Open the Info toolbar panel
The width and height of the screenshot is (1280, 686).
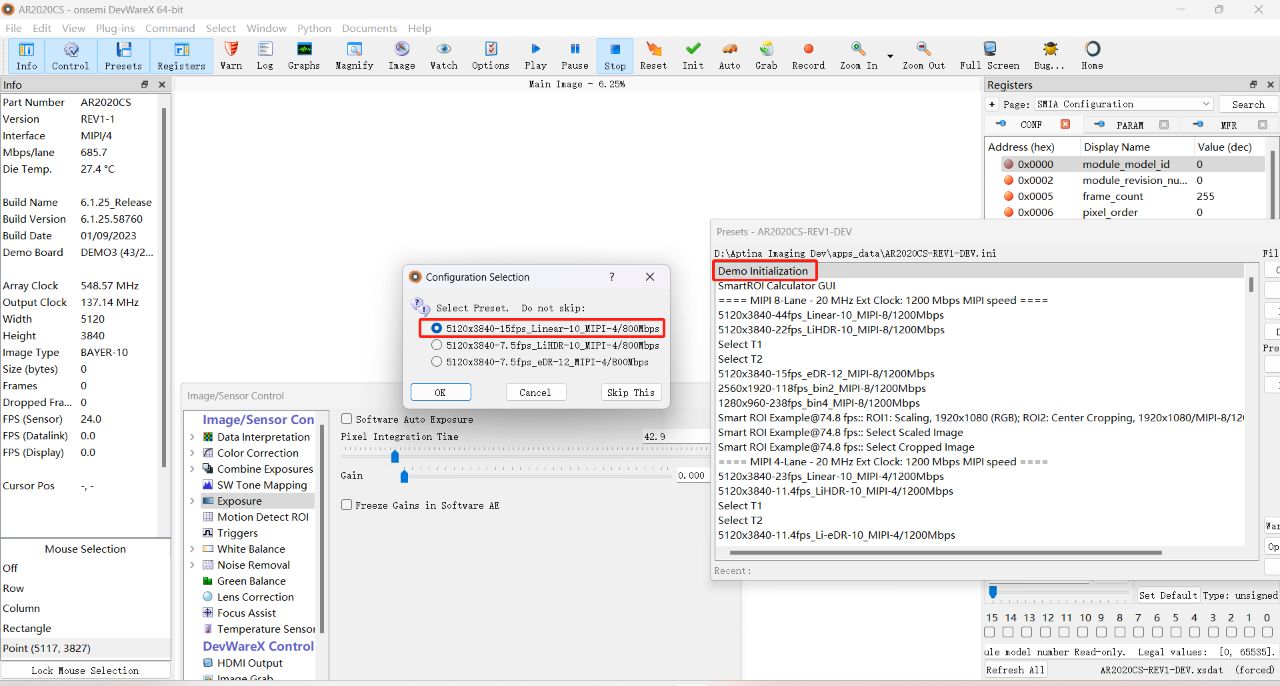pyautogui.click(x=26, y=55)
